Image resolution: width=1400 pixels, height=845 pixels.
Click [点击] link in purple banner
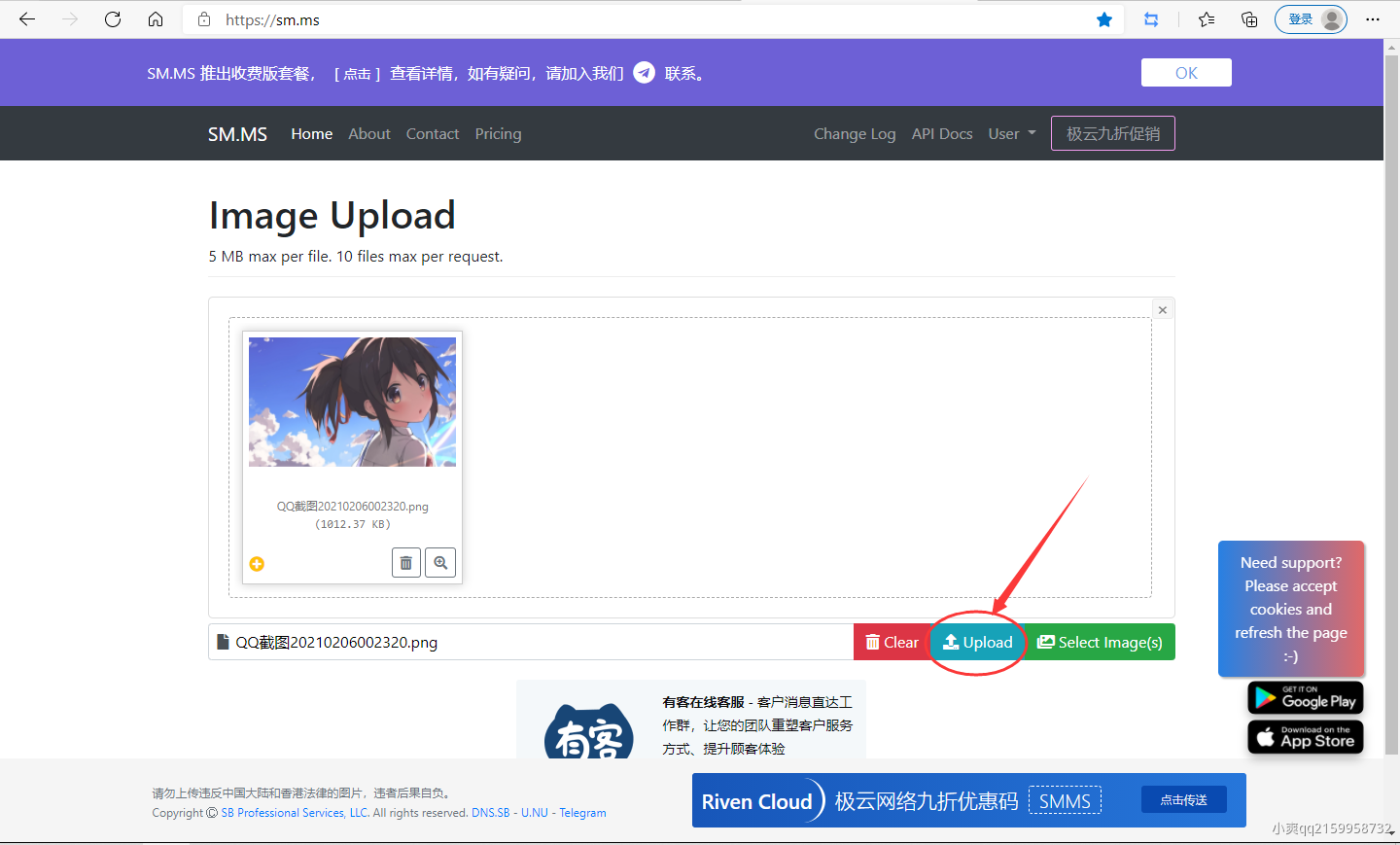click(x=357, y=74)
